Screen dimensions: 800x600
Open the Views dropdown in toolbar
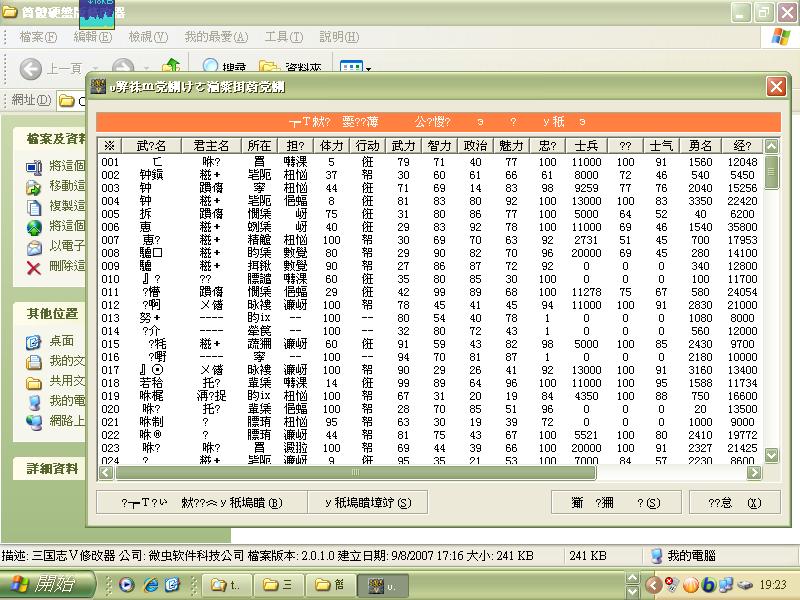point(356,69)
